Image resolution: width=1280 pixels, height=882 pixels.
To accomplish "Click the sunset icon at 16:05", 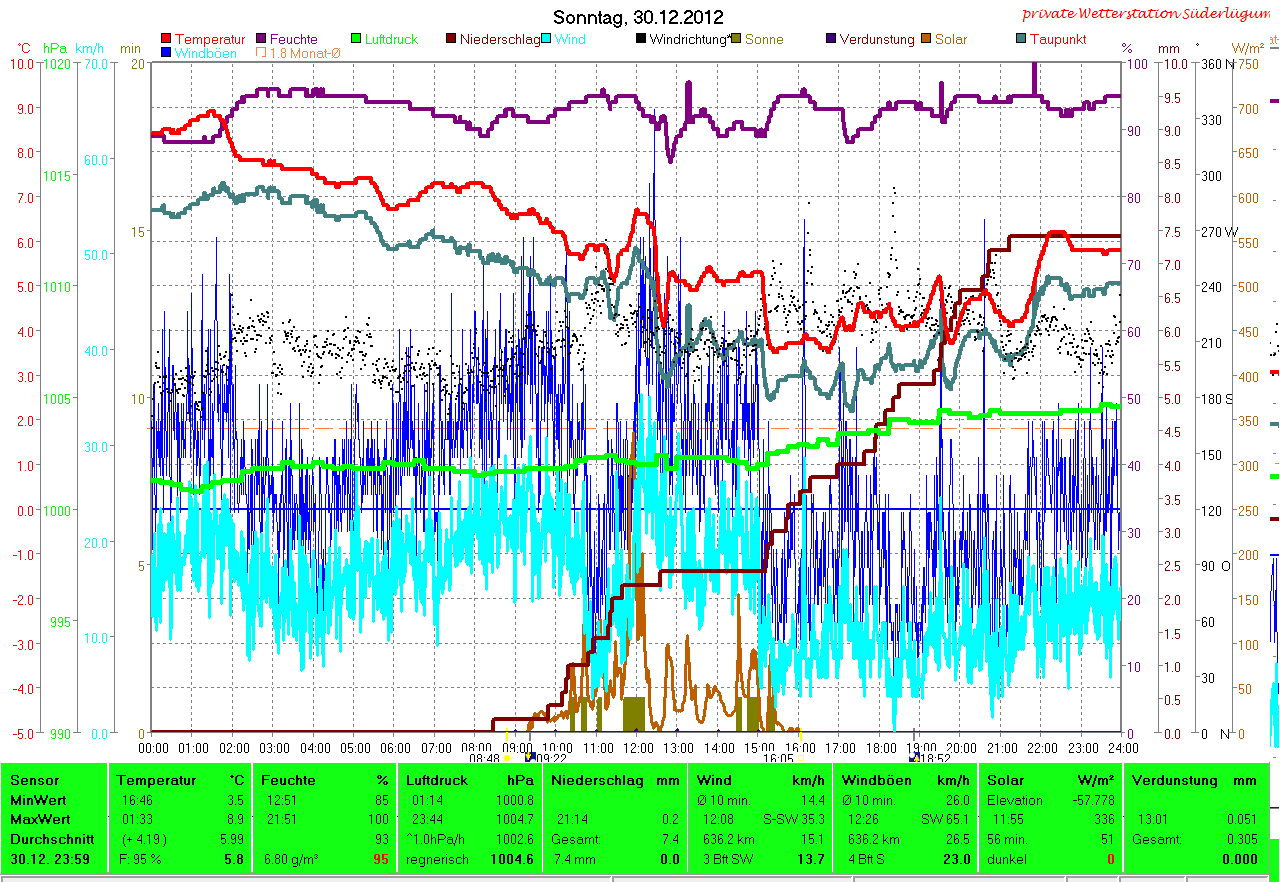I will coord(799,758).
